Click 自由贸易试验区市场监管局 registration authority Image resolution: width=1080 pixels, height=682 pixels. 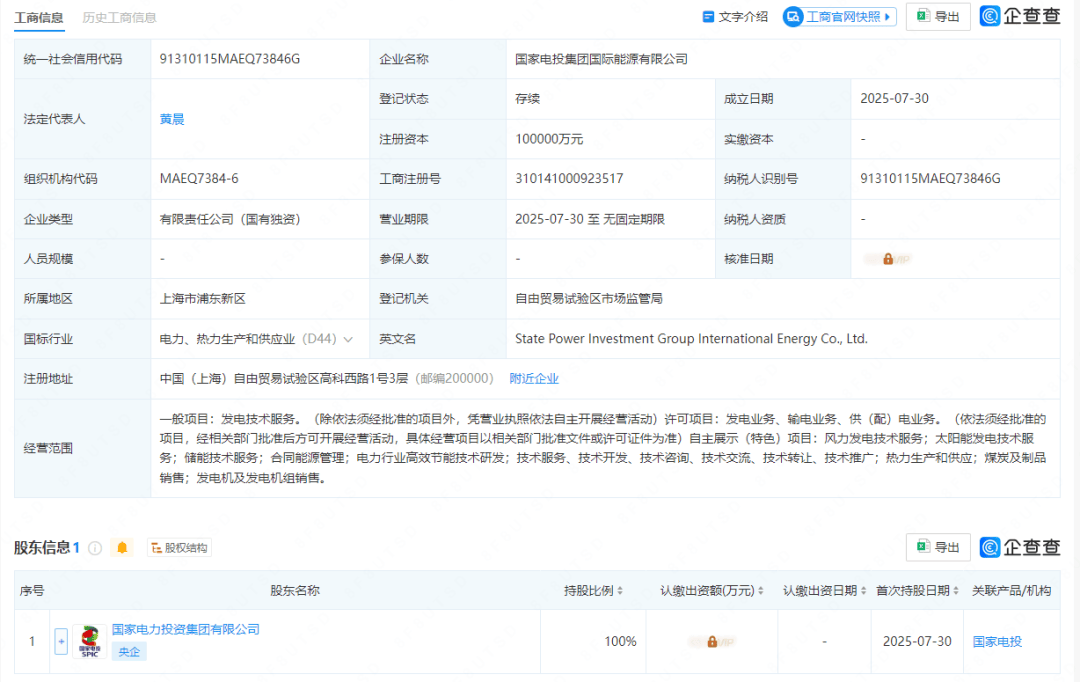click(589, 299)
